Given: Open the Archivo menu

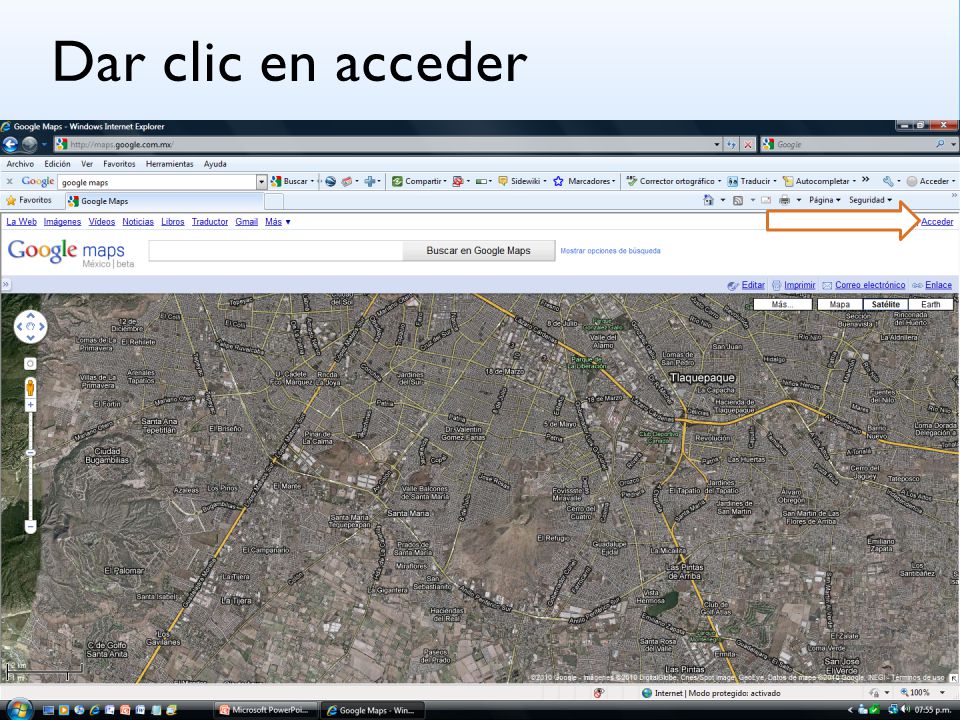Looking at the screenshot, I should pyautogui.click(x=20, y=164).
